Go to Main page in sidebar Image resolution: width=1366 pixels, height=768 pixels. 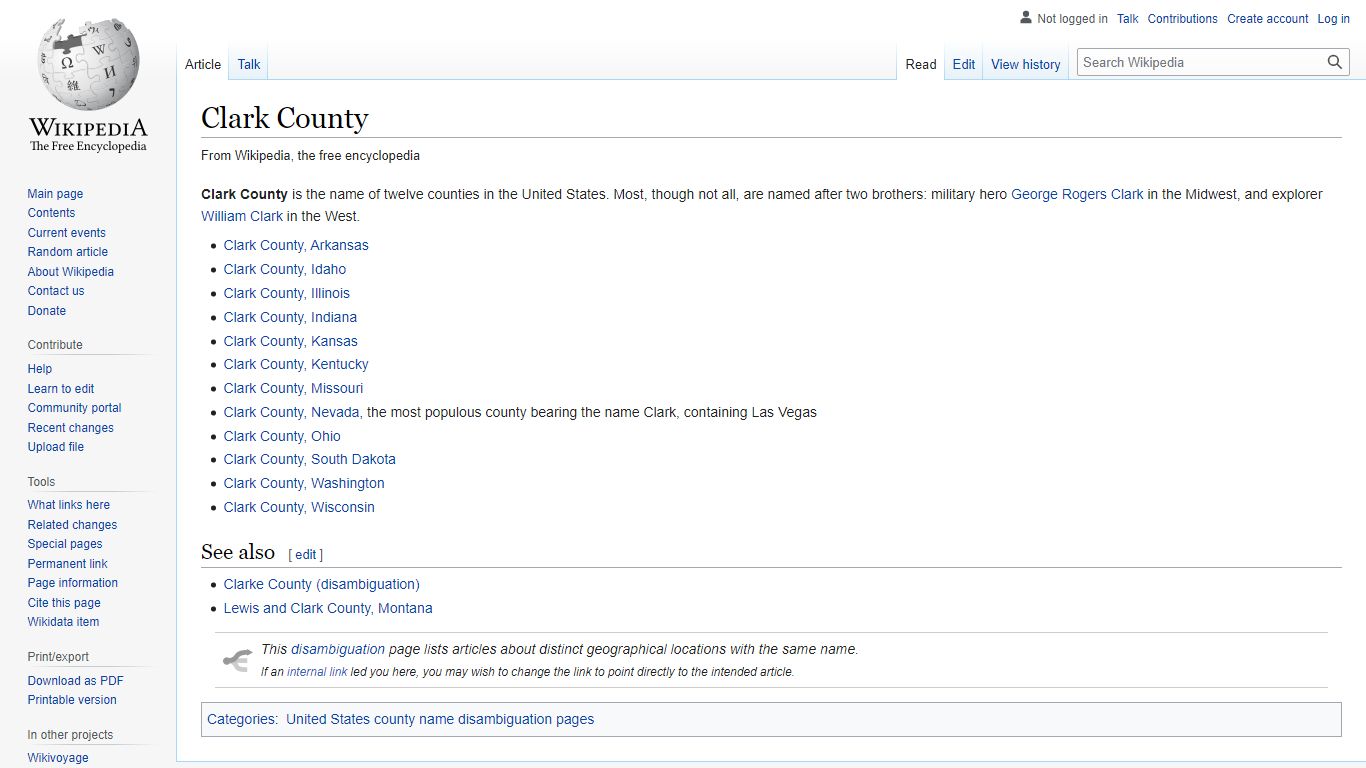55,194
